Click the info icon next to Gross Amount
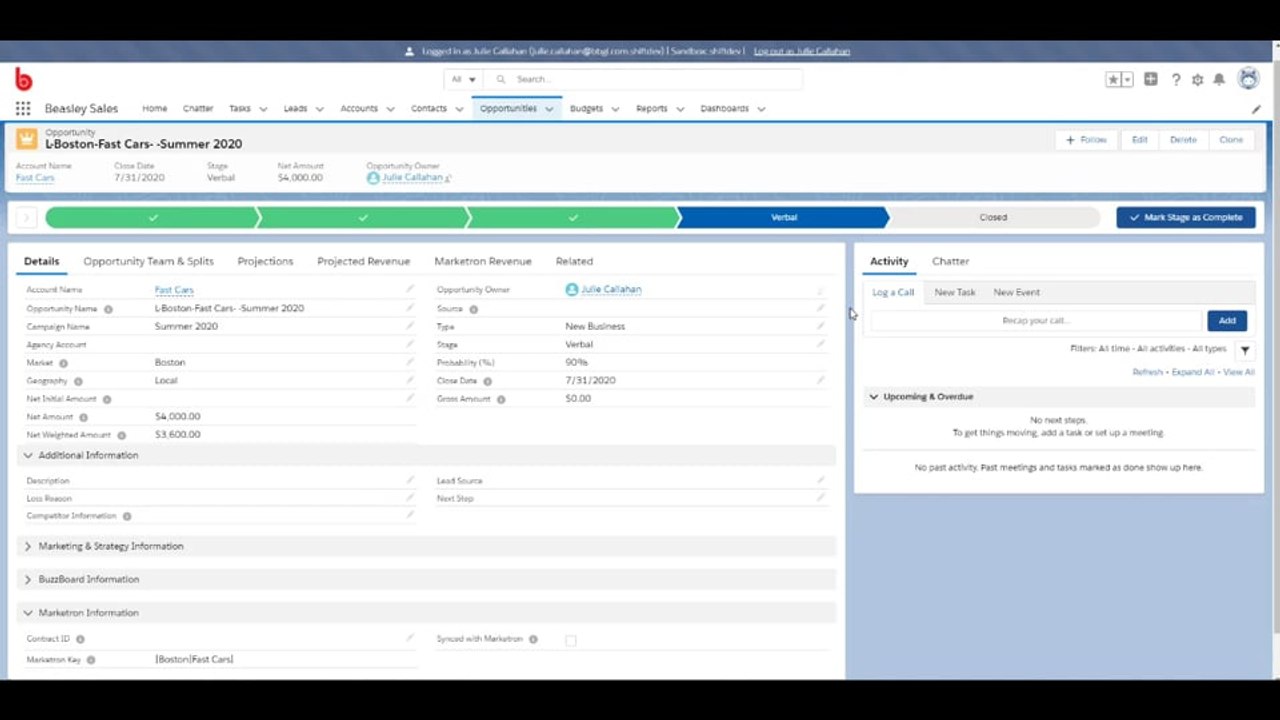Screen dimensions: 1280x720 coord(501,399)
